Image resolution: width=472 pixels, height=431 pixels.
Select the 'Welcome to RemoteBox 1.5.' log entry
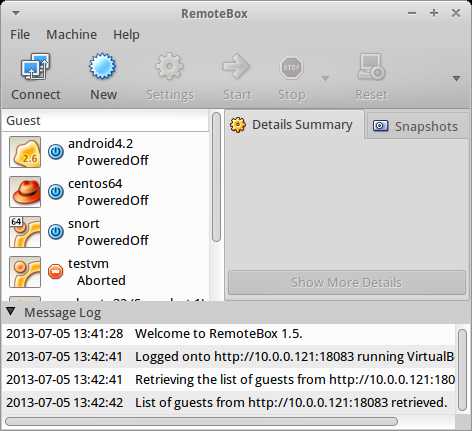click(228, 334)
